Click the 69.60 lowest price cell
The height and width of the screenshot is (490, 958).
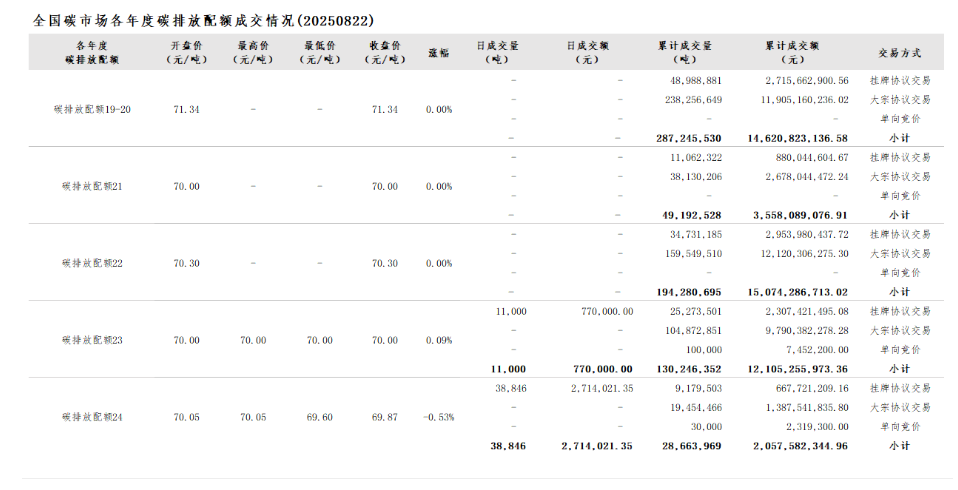click(x=319, y=417)
